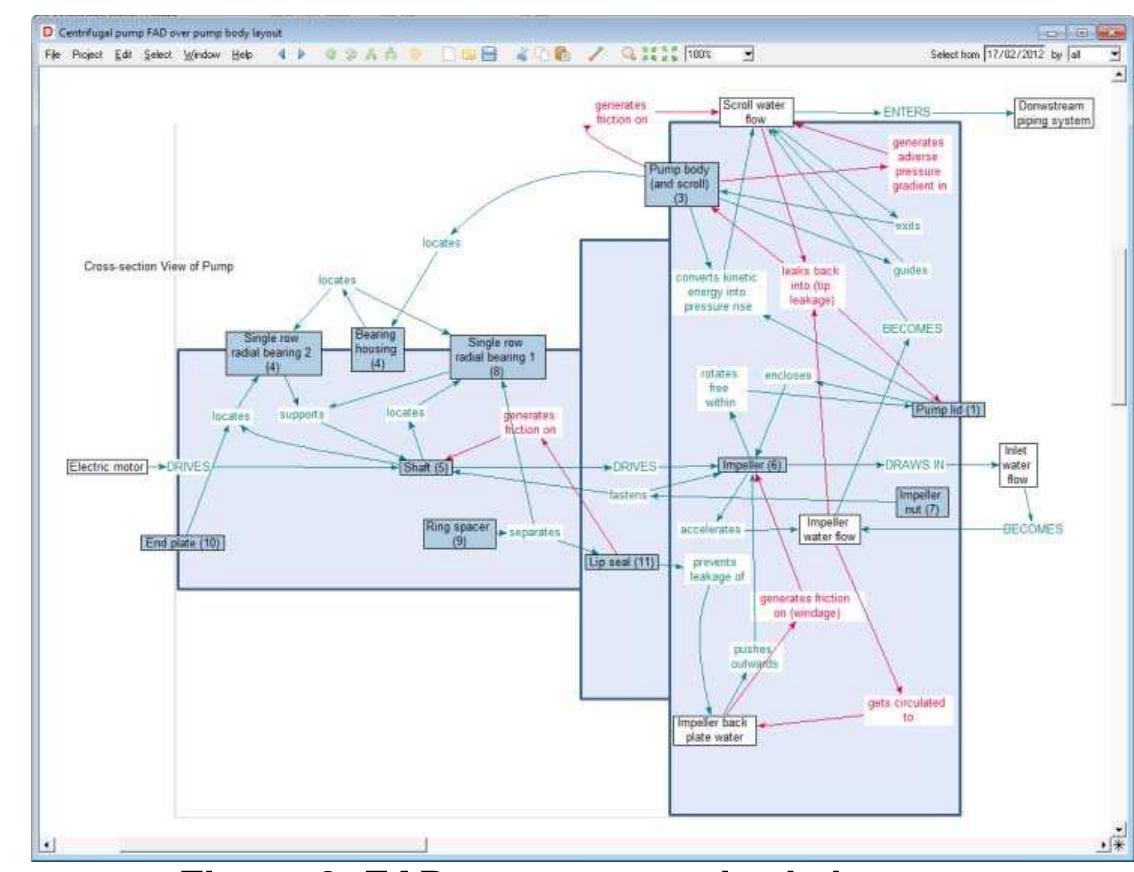The image size is (1134, 872).
Task: Click the new blank document icon
Action: 449,54
